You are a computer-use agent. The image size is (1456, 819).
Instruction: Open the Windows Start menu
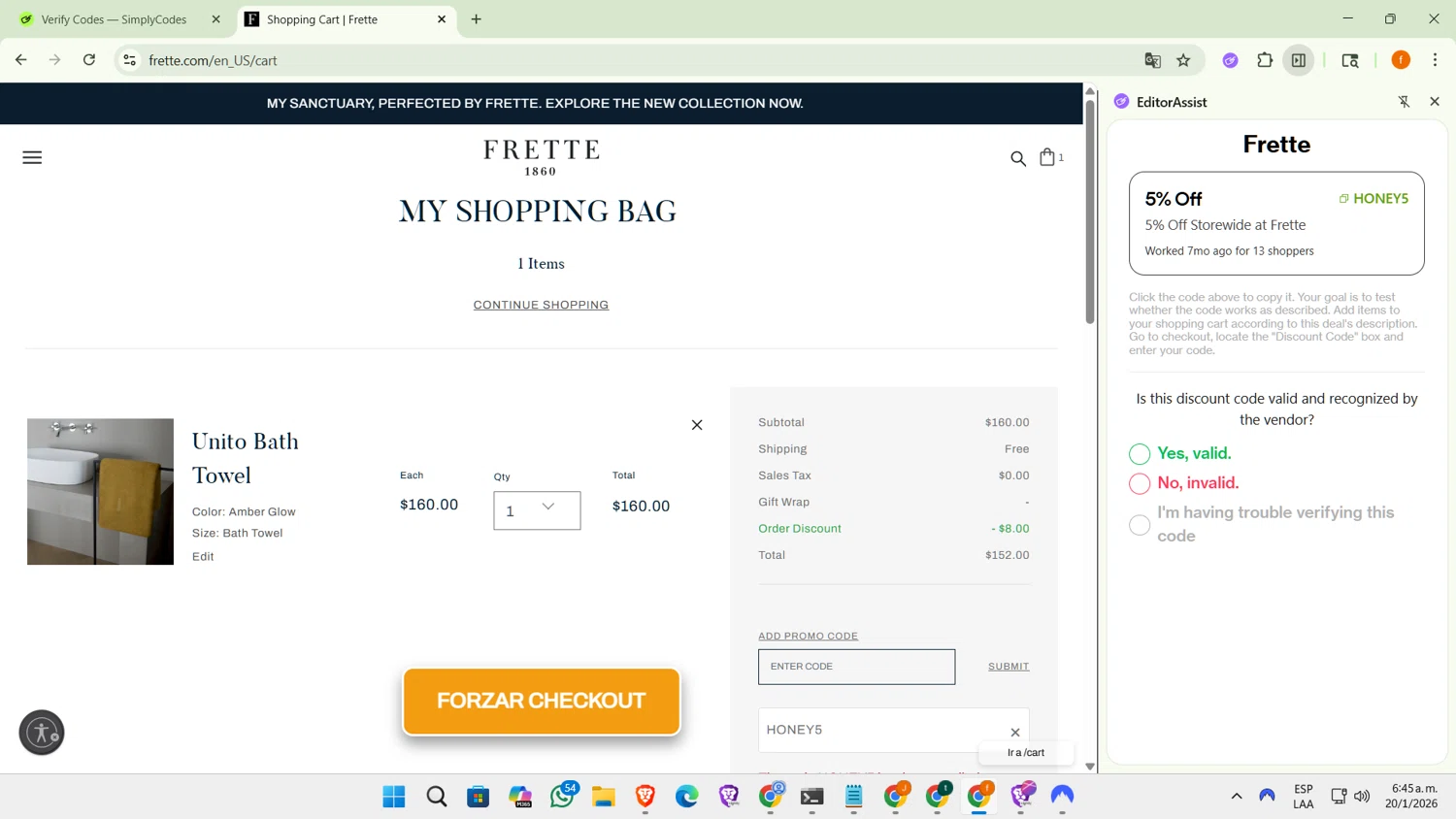point(394,797)
